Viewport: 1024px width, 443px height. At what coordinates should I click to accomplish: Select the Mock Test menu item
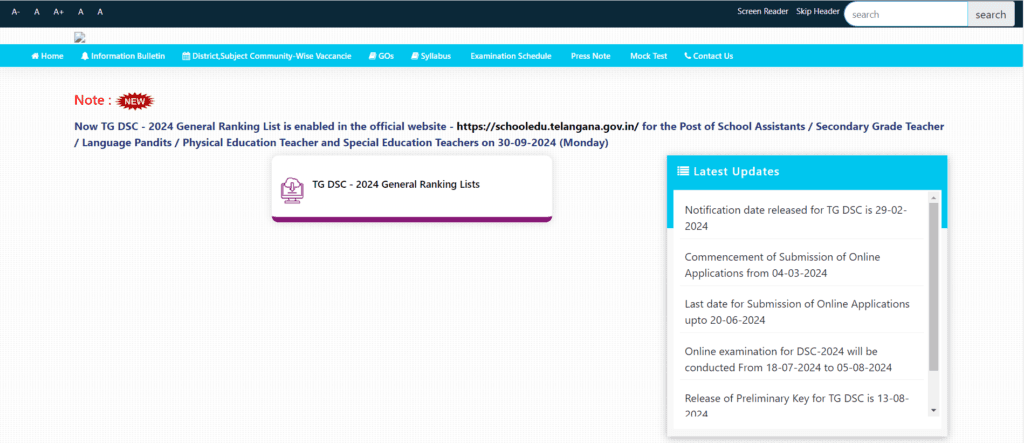point(648,56)
